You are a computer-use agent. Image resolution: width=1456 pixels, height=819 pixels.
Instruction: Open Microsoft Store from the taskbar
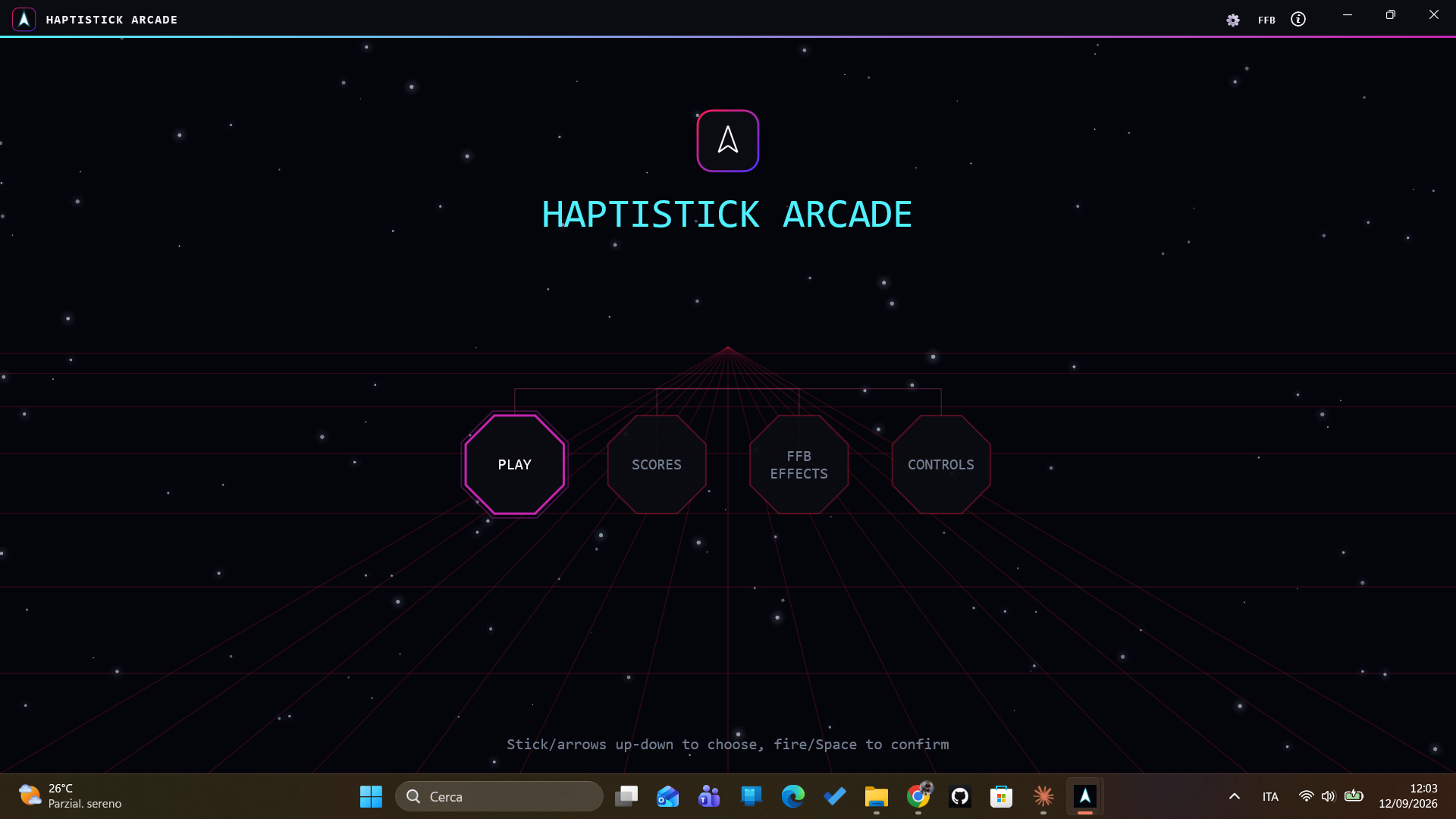coord(1002,796)
